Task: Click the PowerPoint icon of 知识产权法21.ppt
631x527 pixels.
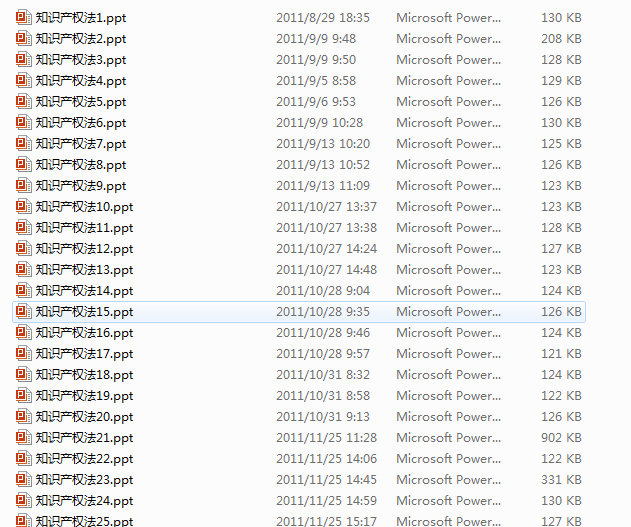Action: coord(24,438)
